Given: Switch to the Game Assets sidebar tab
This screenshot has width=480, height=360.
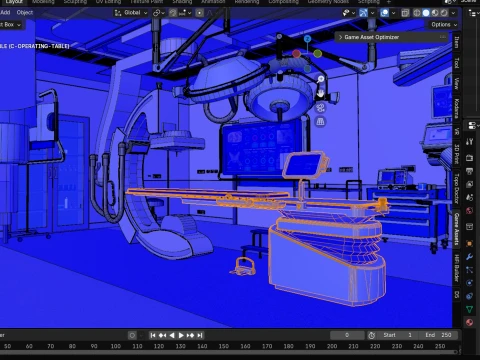Looking at the screenshot, I should (x=457, y=229).
